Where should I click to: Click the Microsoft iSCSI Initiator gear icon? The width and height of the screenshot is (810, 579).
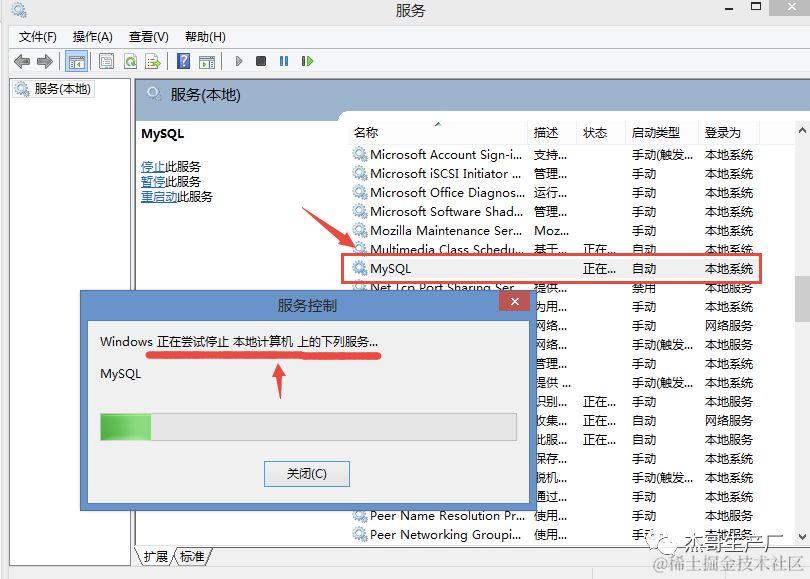point(360,173)
